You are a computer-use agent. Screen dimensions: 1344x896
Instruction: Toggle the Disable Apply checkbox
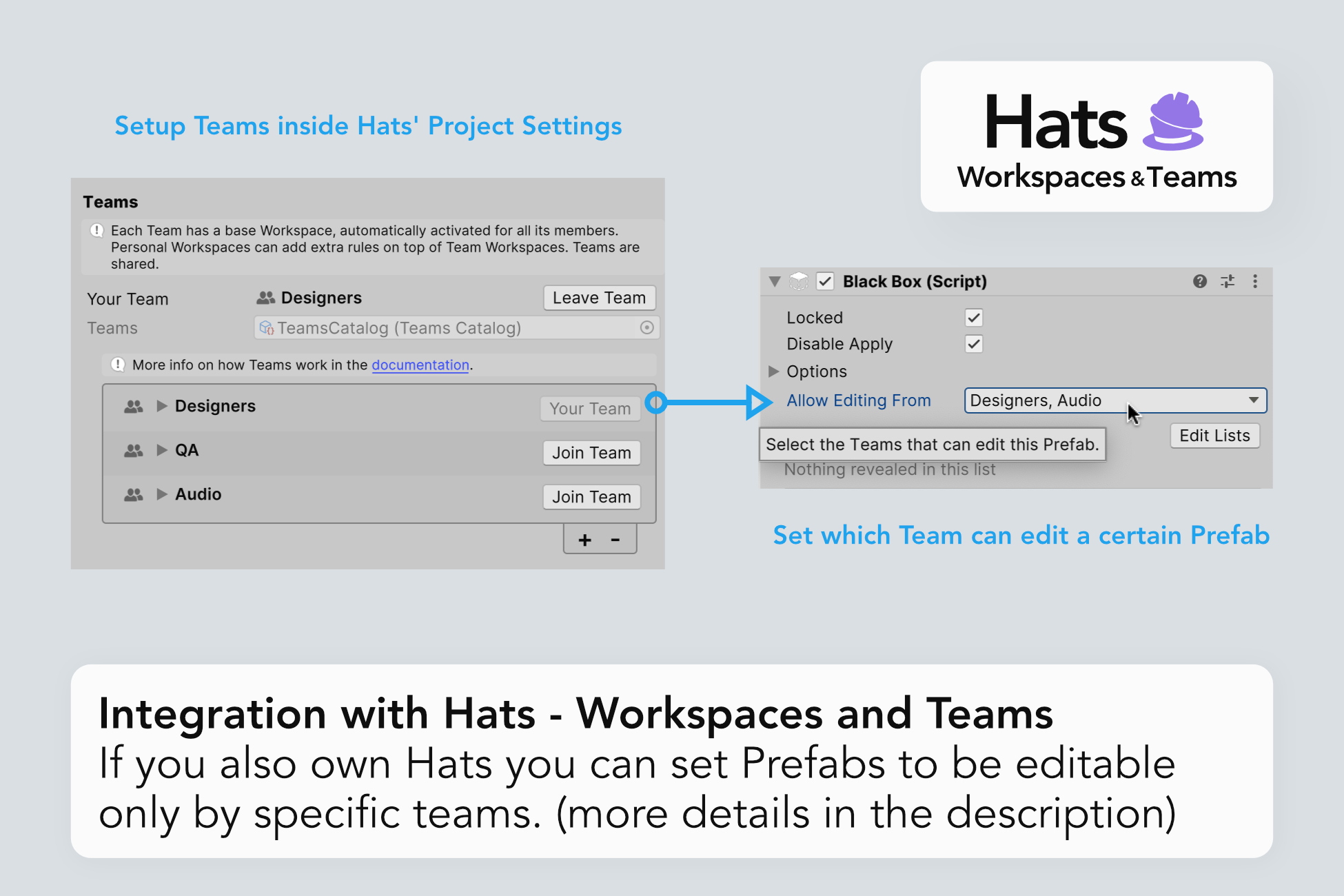click(x=973, y=344)
